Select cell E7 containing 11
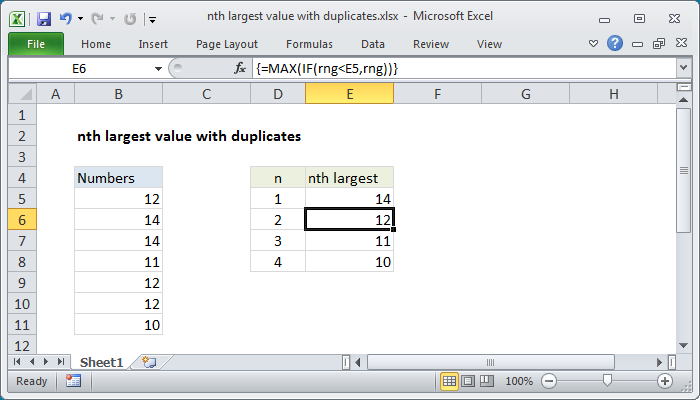Viewport: 700px width, 400px height. [x=350, y=241]
